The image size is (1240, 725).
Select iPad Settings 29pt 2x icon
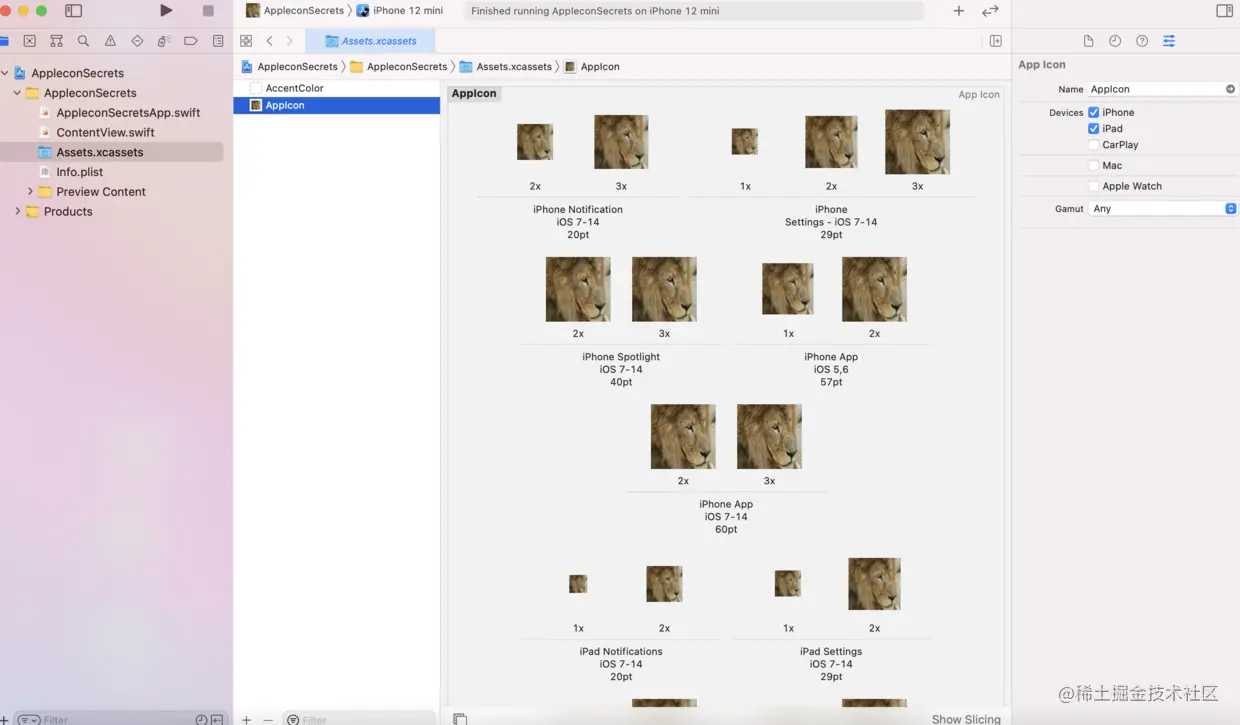point(874,584)
